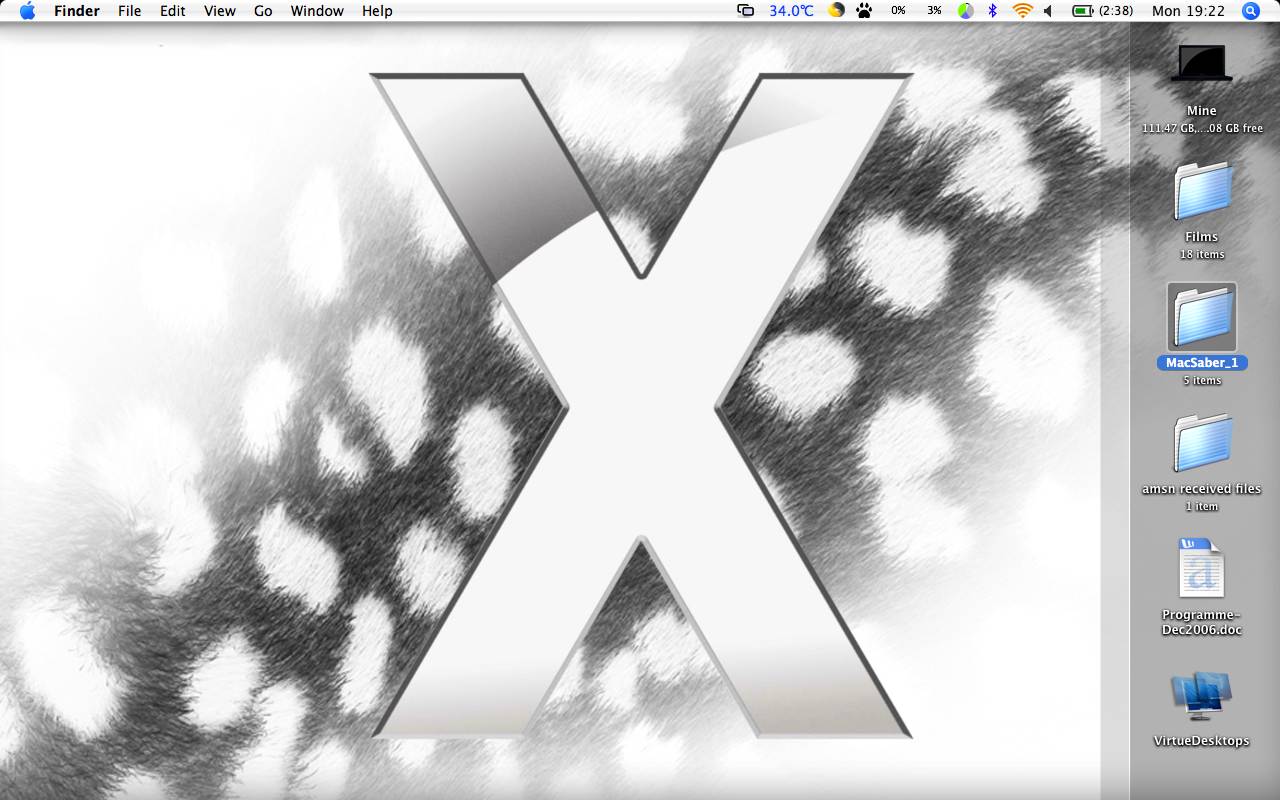Open the battery status menu
This screenshot has height=800, width=1280.
[1083, 11]
